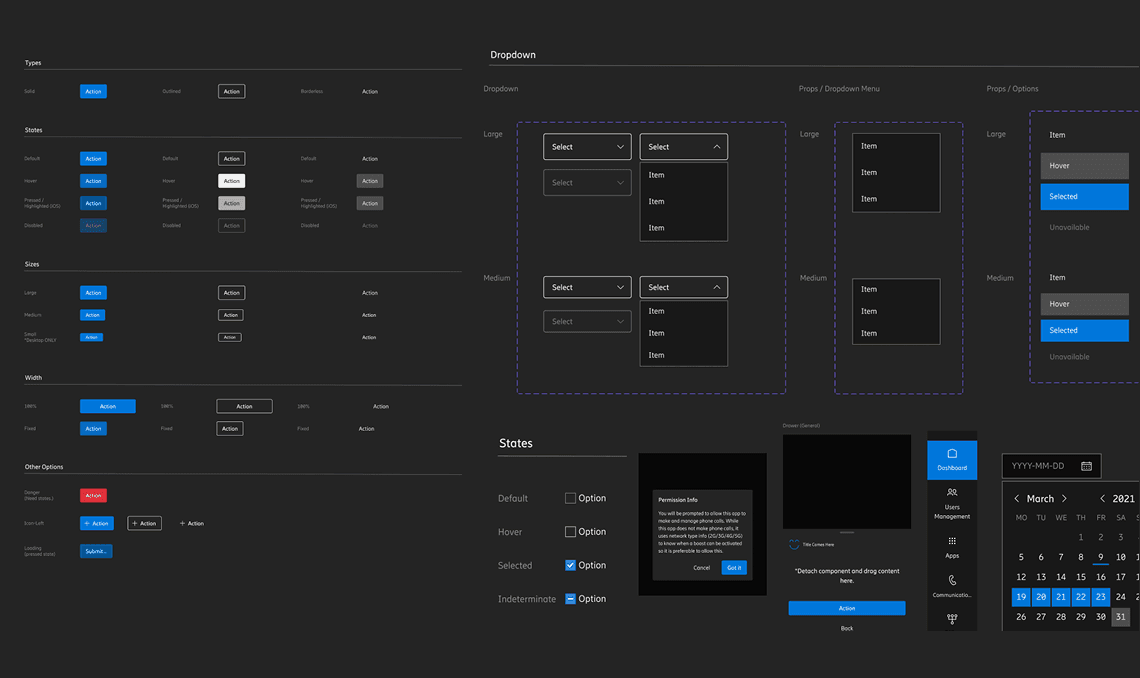Click outlined plus Action button
Image resolution: width=1140 pixels, height=678 pixels.
pos(144,523)
